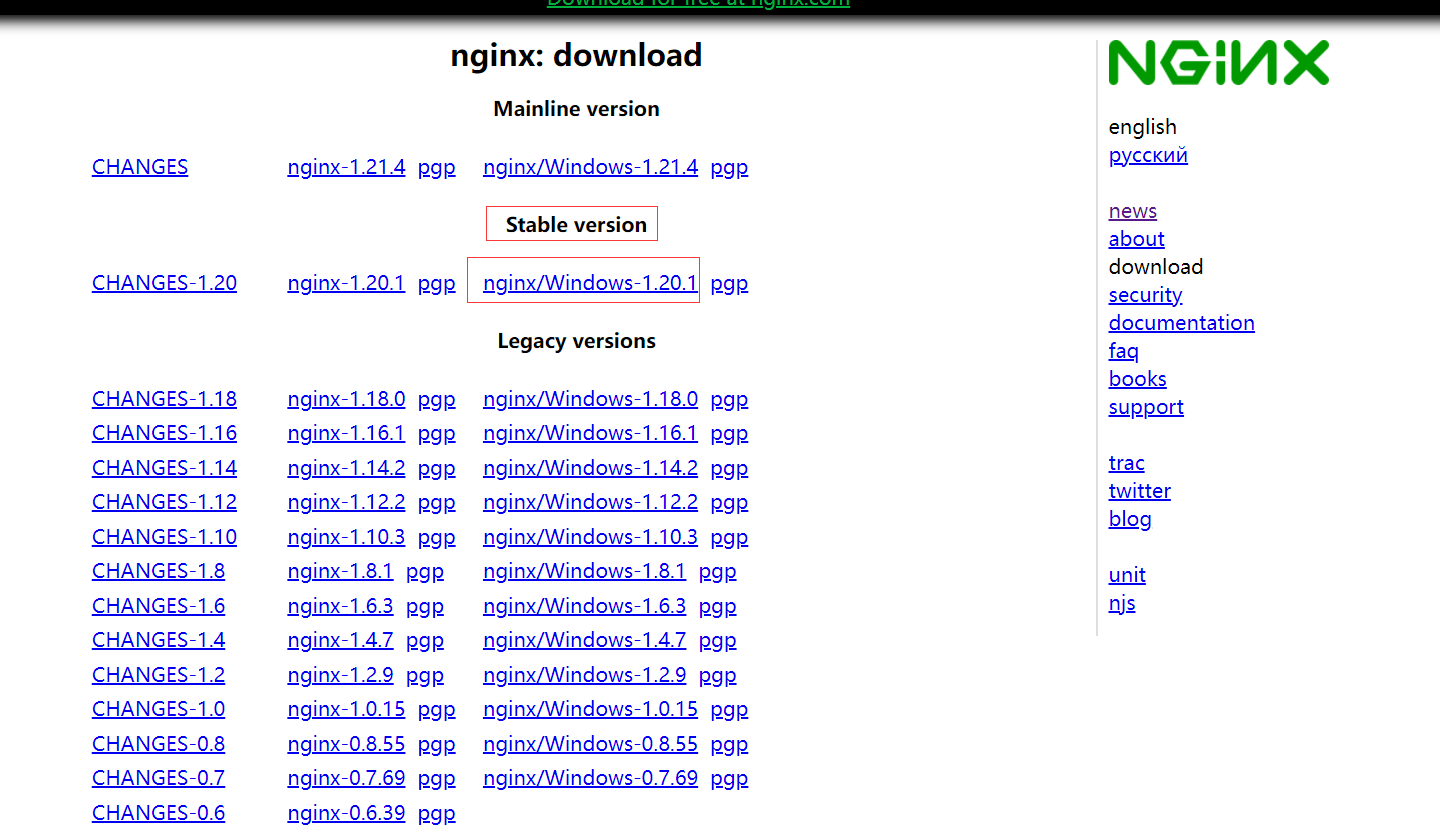Open the security page
Image resolution: width=1440 pixels, height=837 pixels.
[1146, 295]
